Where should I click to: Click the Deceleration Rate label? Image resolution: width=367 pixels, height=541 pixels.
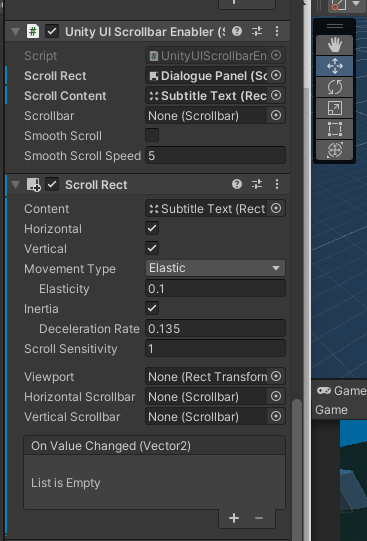(x=89, y=329)
